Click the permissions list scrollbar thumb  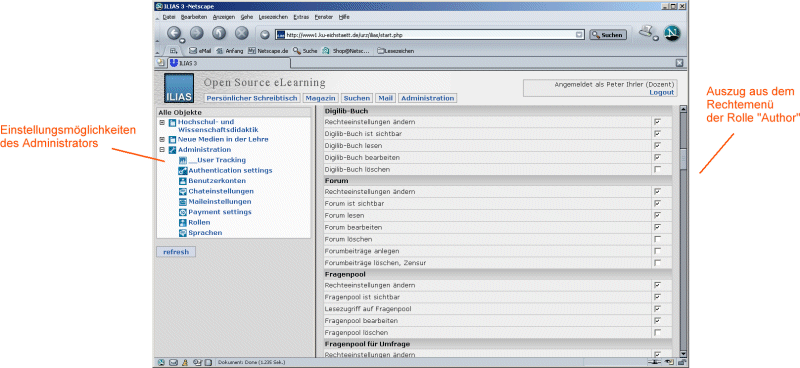(x=684, y=158)
